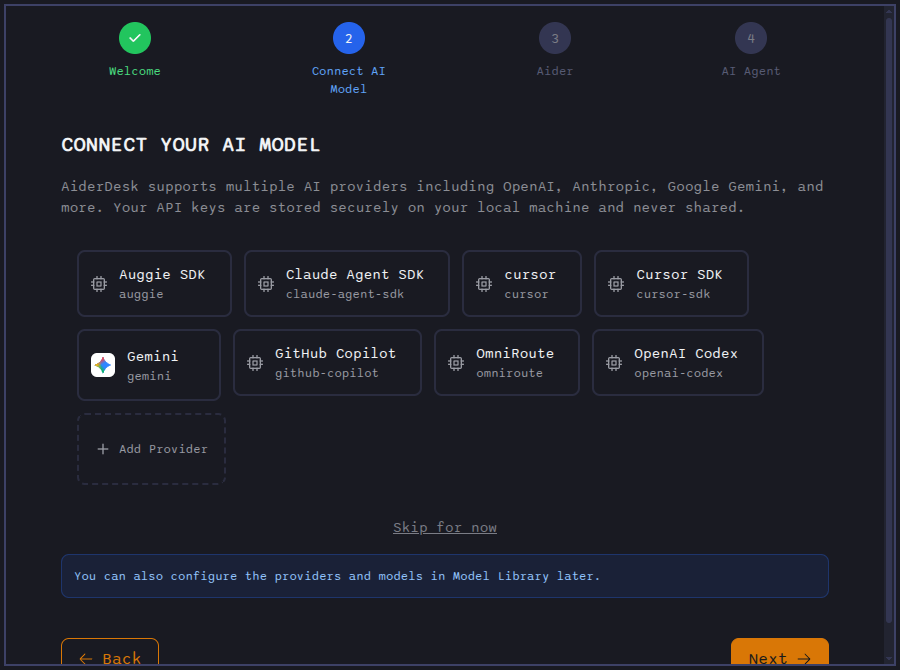Click the Next button text
This screenshot has height=670, width=900.
click(x=767, y=659)
